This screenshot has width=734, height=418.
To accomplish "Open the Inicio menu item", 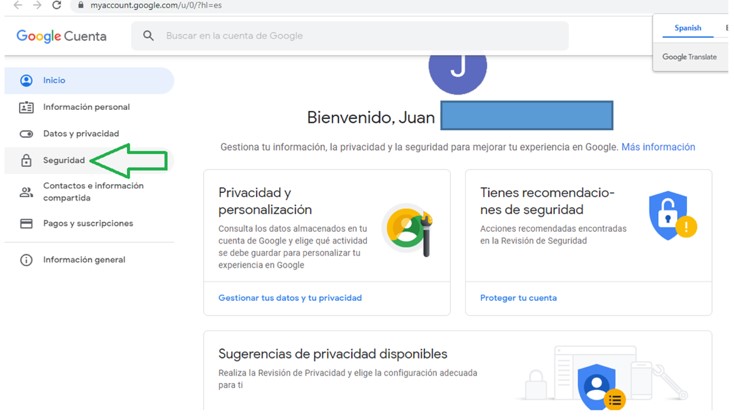I will pos(89,81).
